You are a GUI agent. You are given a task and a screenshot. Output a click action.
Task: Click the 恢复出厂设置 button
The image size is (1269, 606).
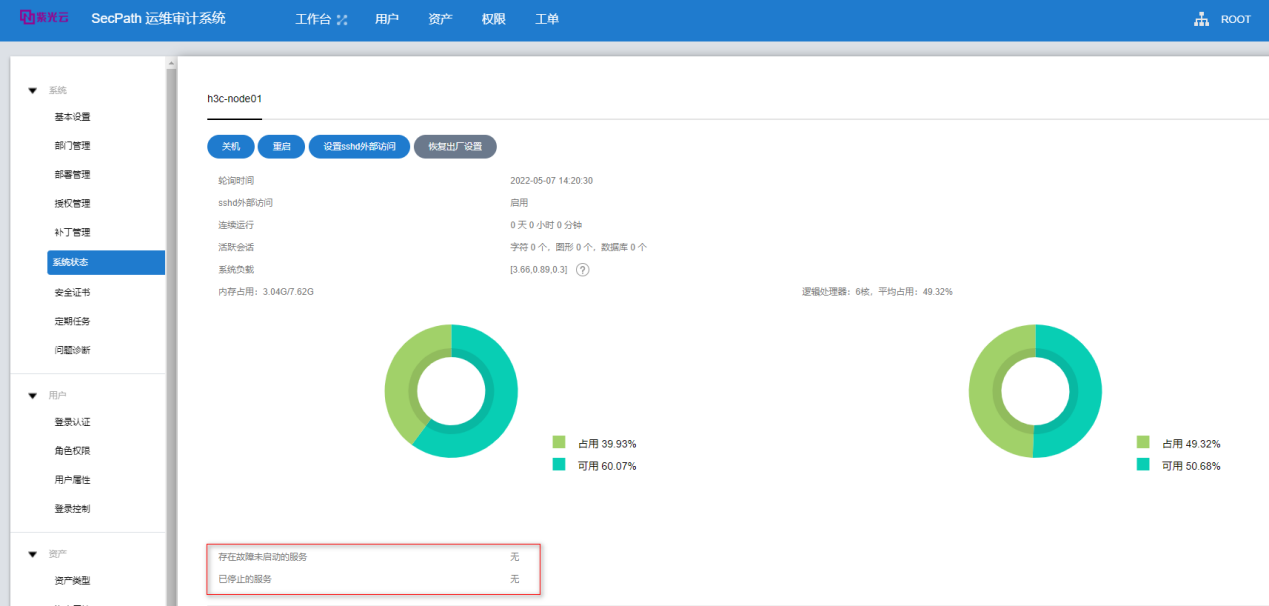pos(455,147)
